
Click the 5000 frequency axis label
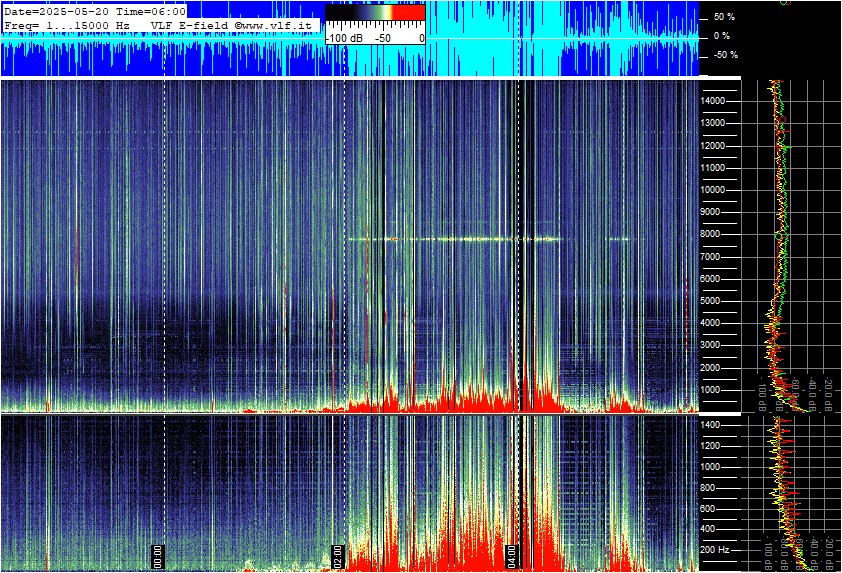pos(712,301)
